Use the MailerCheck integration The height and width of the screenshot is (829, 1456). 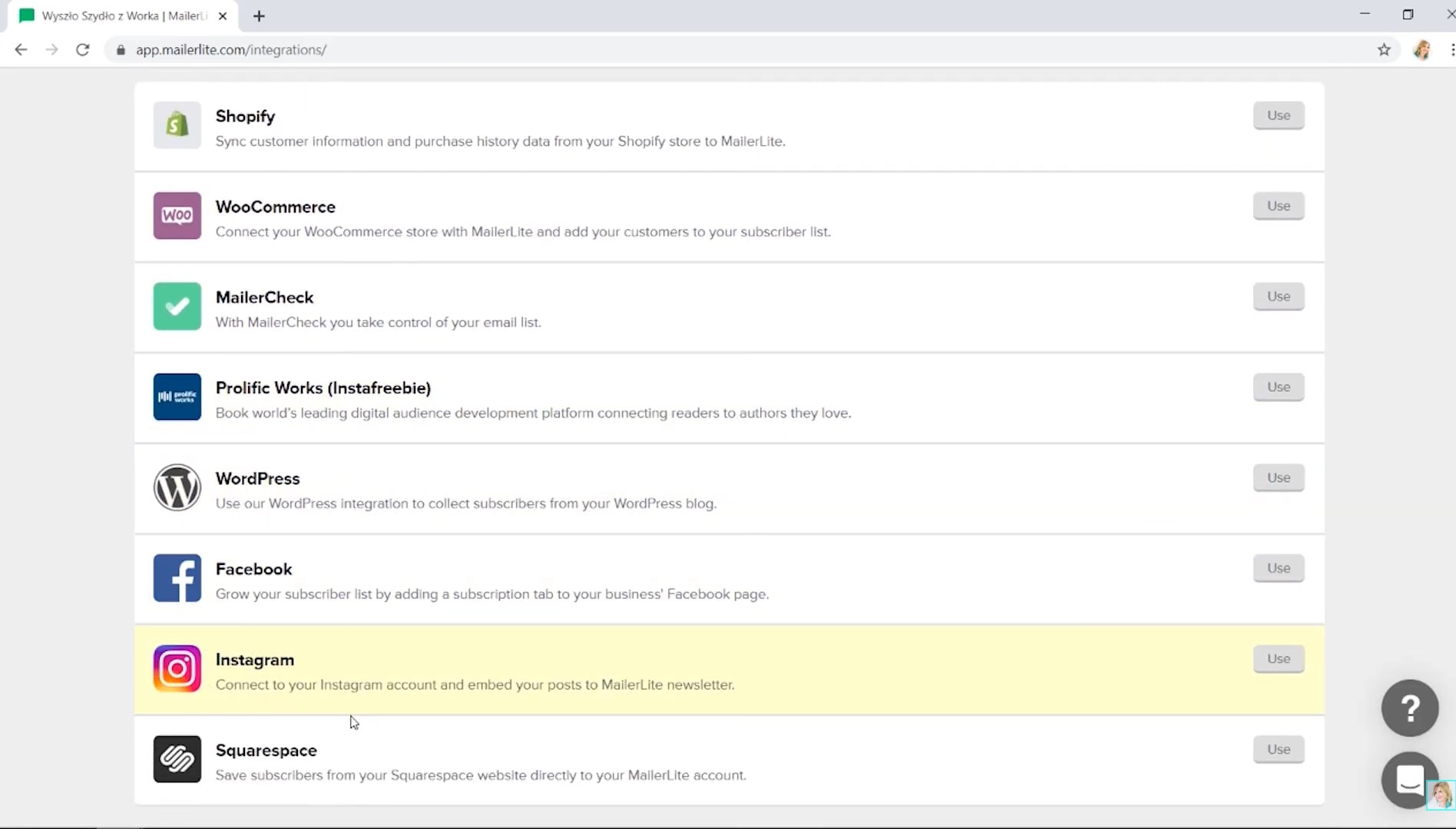point(1279,296)
